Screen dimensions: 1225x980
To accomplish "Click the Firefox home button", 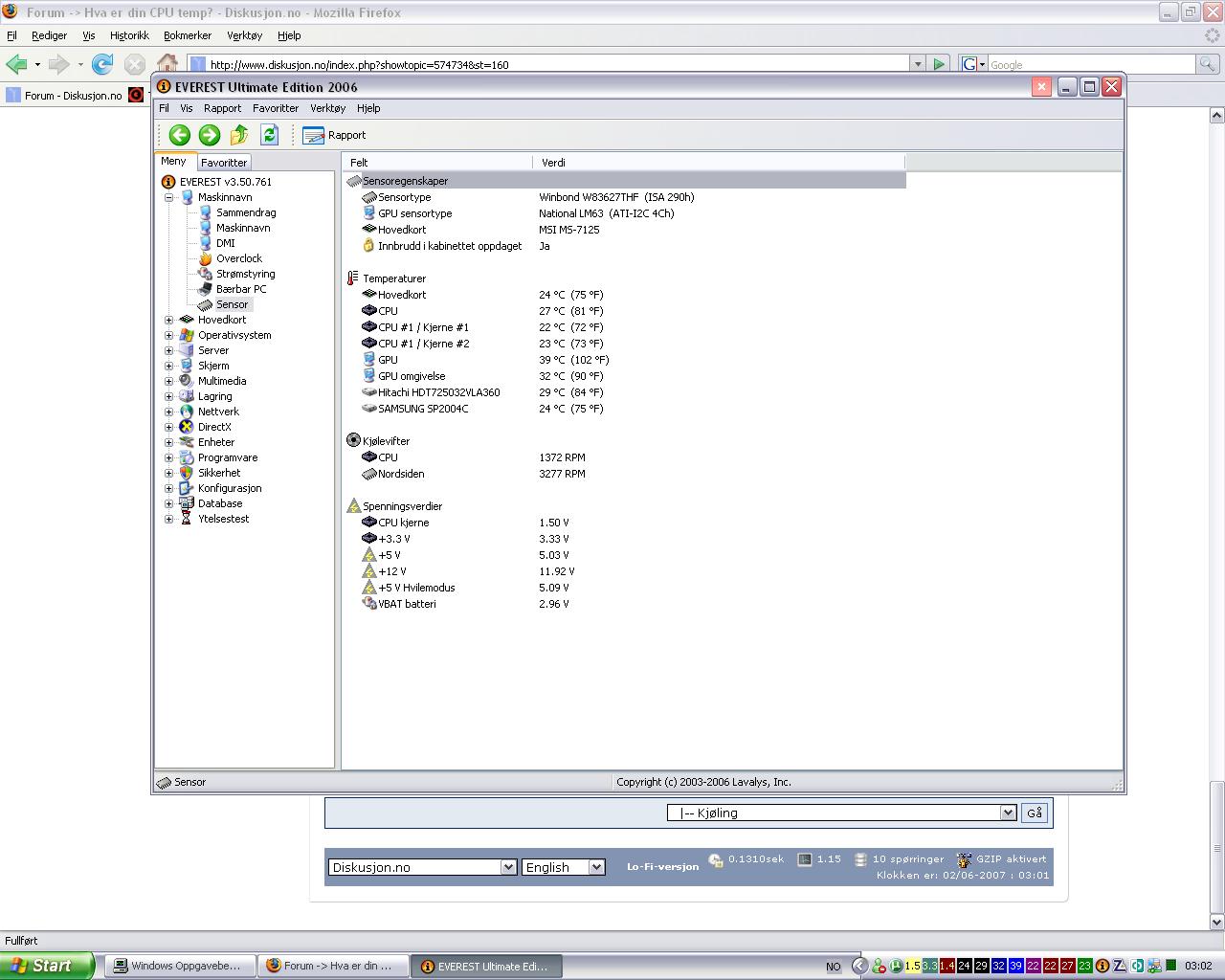I will click(167, 64).
